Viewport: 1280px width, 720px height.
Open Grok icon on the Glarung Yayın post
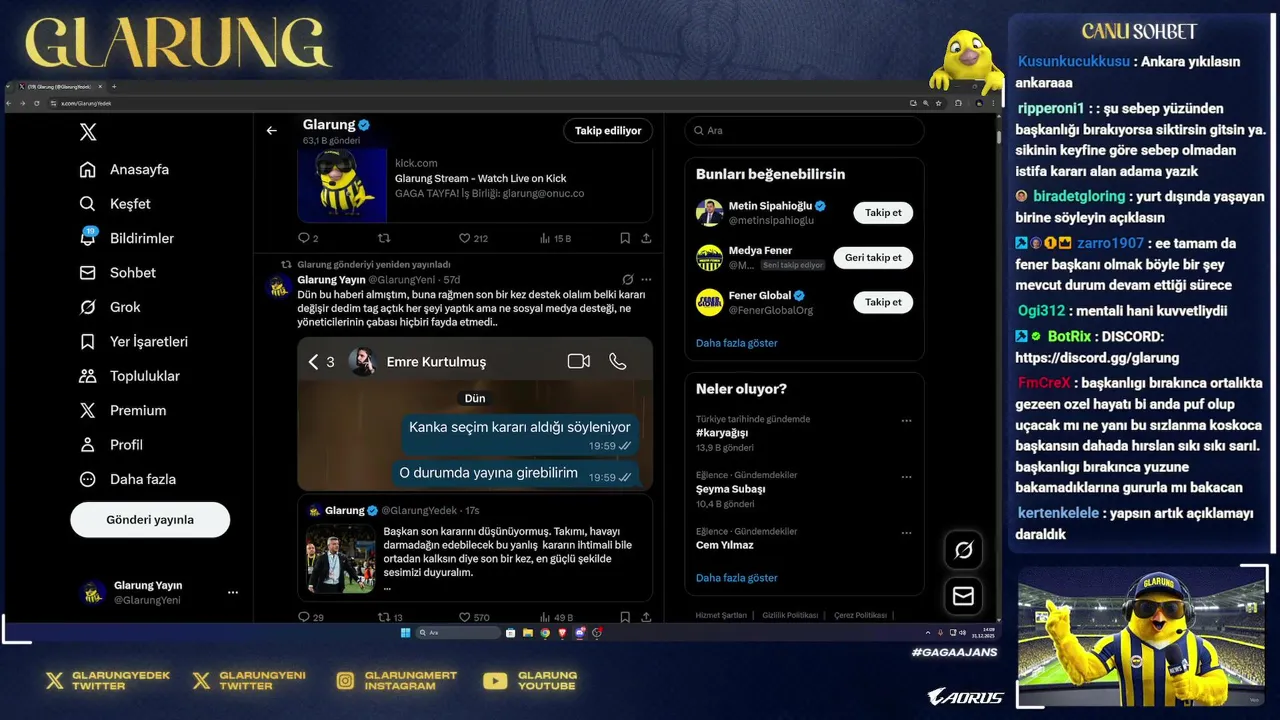[627, 280]
